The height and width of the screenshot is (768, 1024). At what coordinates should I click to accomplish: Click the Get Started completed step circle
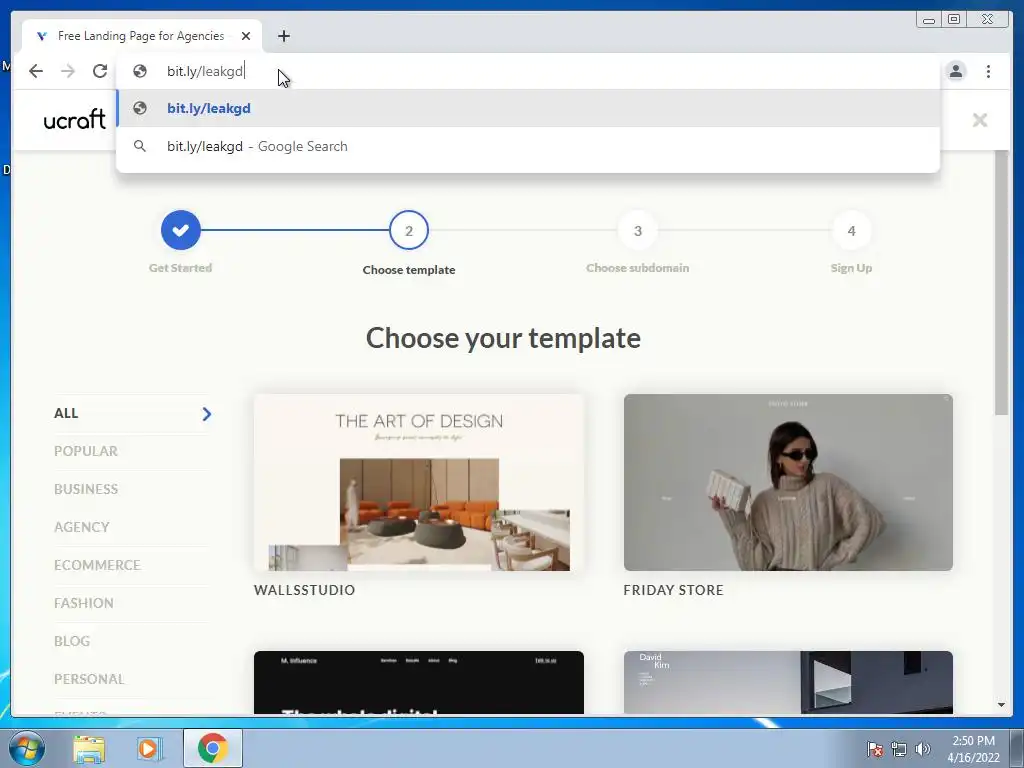click(x=181, y=230)
